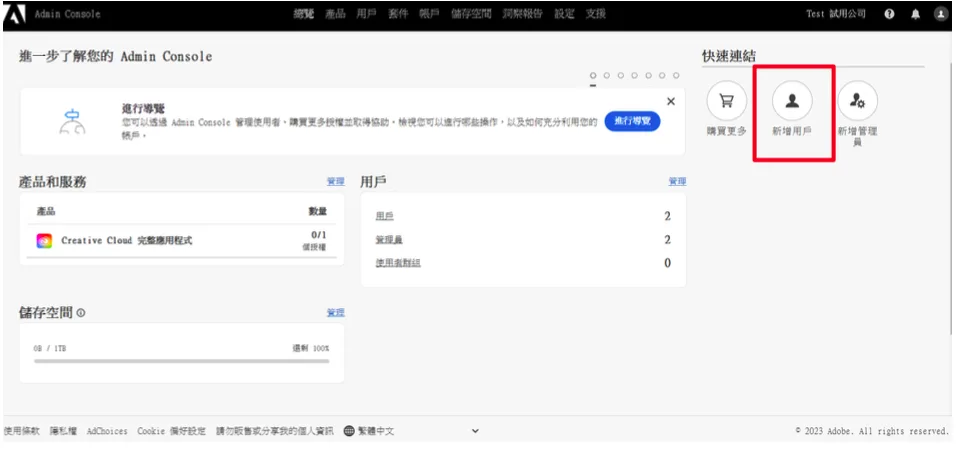Click the Creative Cloud app icon
Viewport: 958px width, 461px height.
[x=44, y=241]
